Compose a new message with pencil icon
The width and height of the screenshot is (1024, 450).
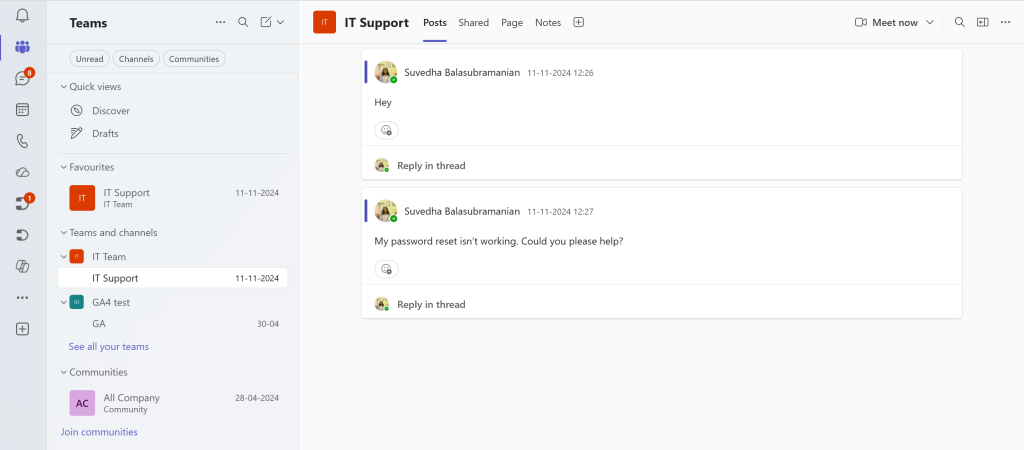pos(266,22)
